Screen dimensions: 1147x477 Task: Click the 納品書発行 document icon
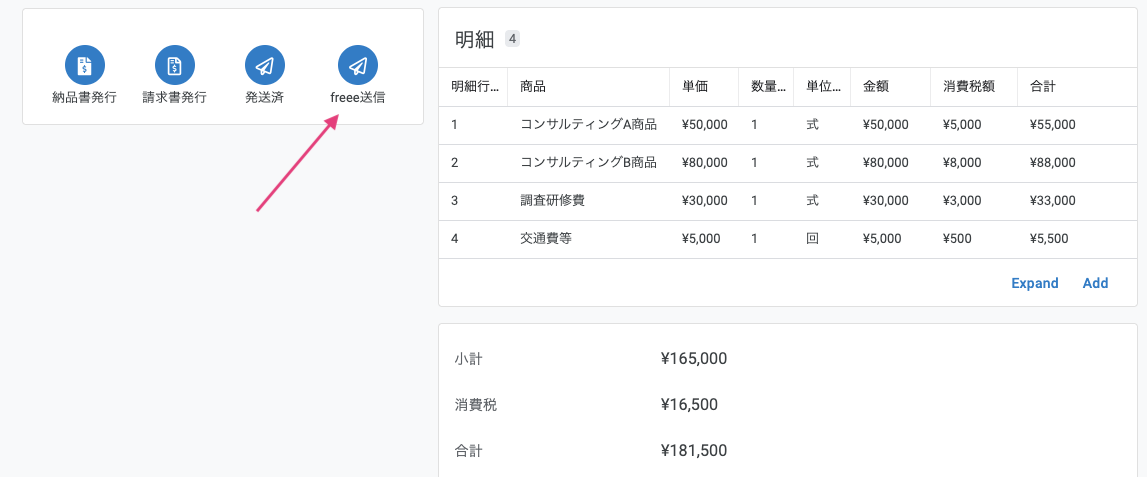coord(85,65)
